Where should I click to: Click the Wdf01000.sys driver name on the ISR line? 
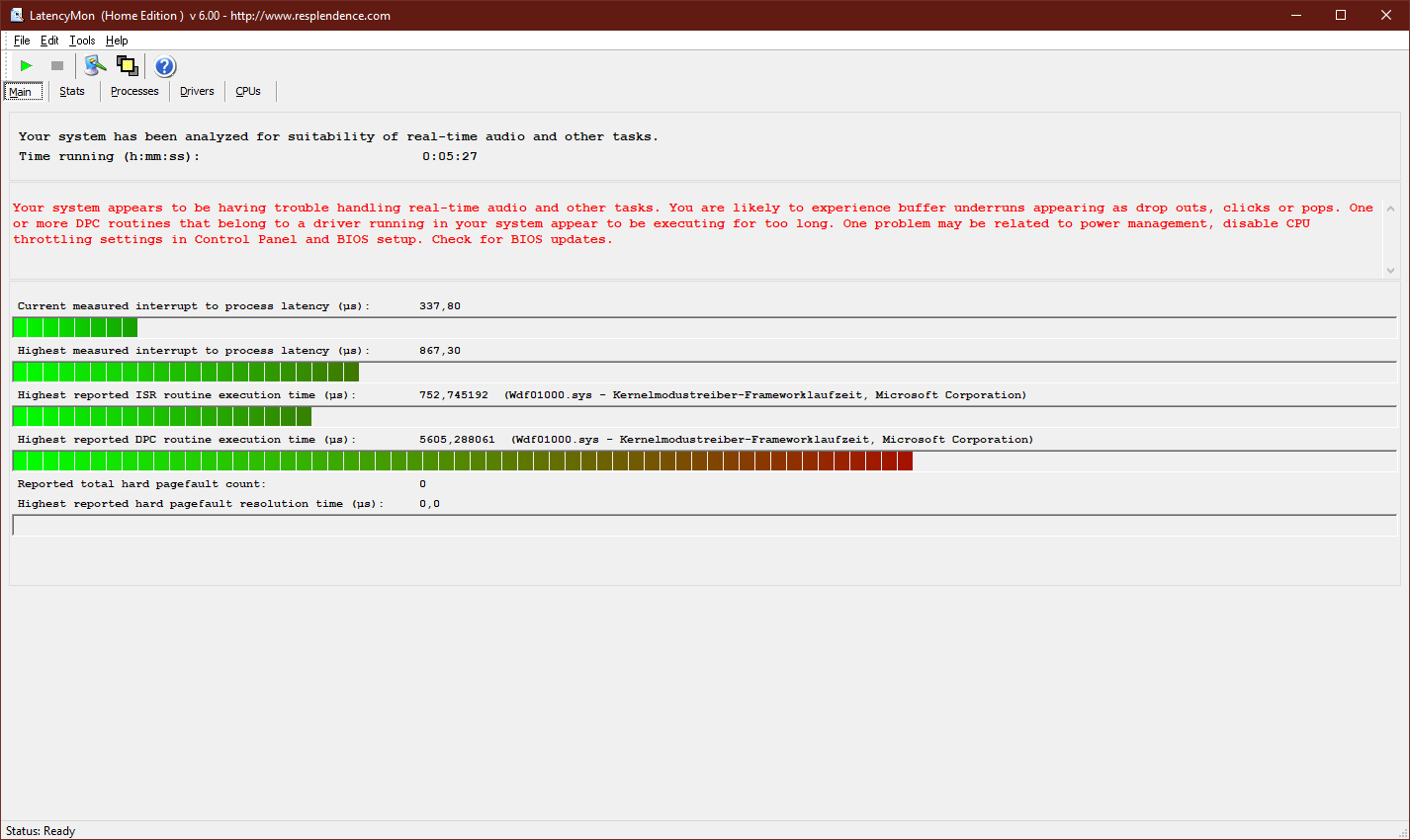pyautogui.click(x=552, y=395)
